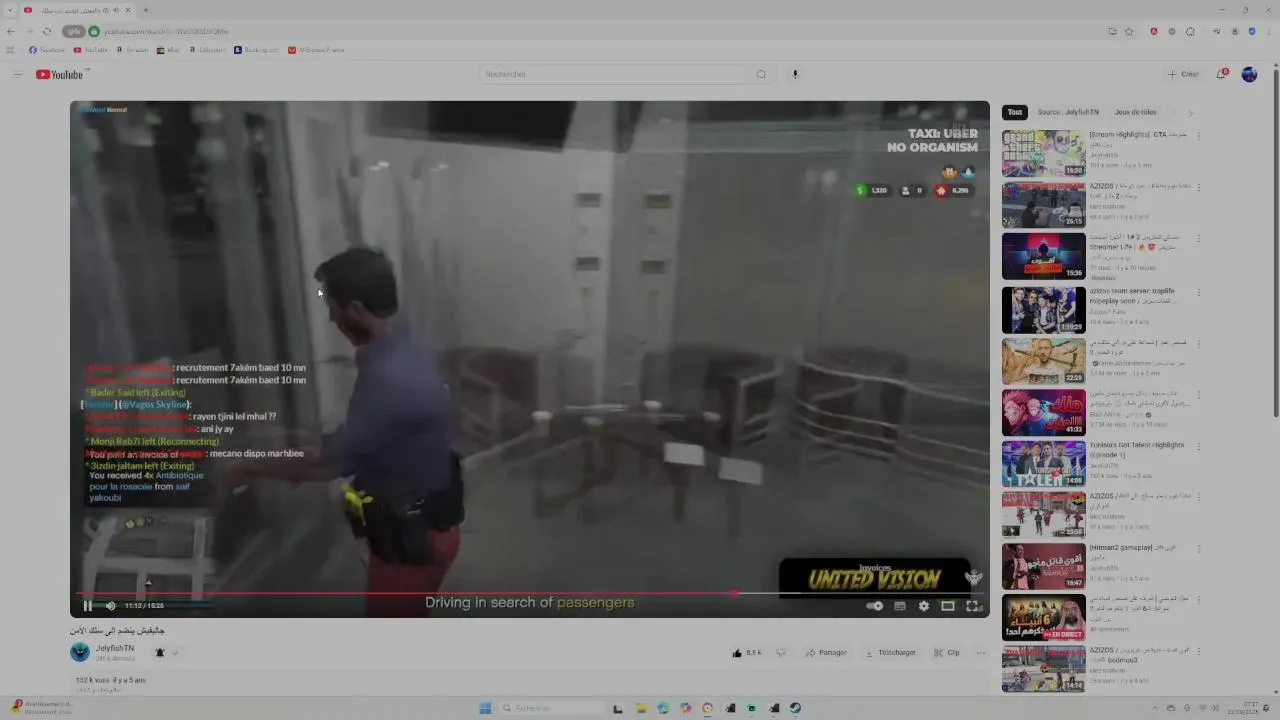Mute the video using the volume icon
Viewport: 1280px width, 720px height.
(110, 605)
